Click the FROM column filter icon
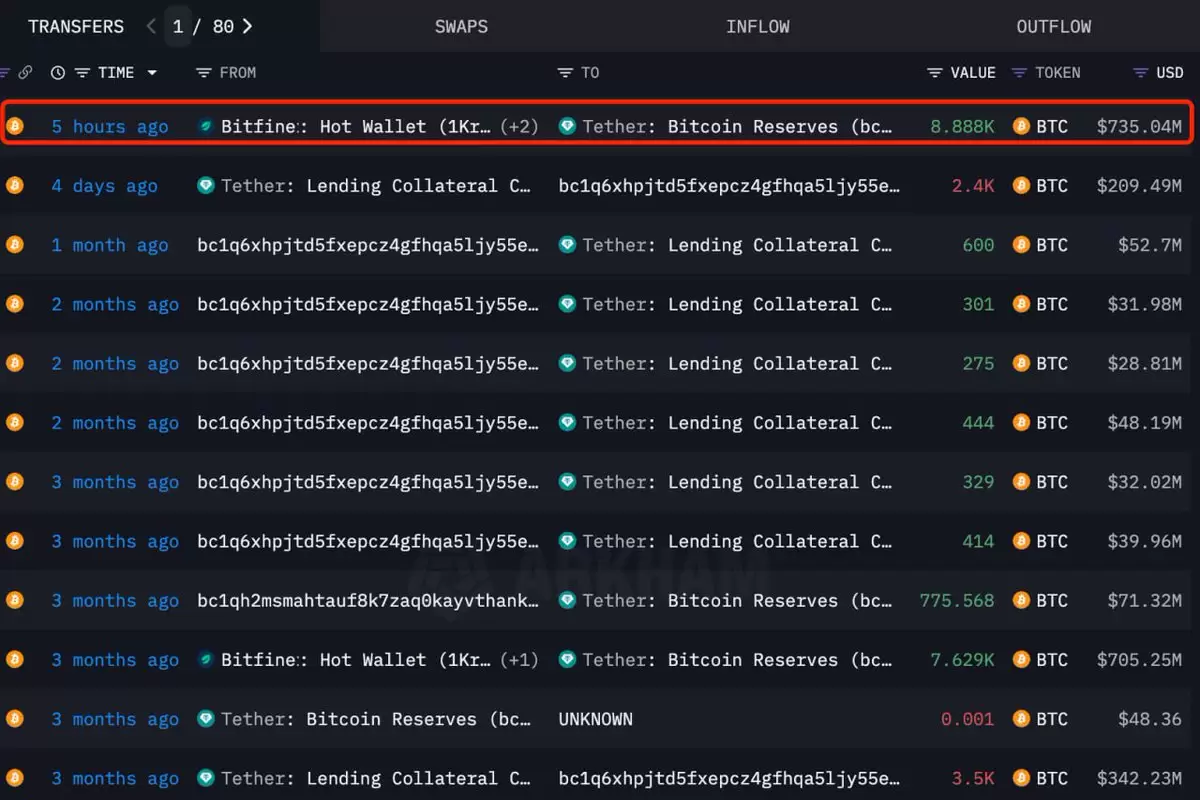 (x=204, y=73)
